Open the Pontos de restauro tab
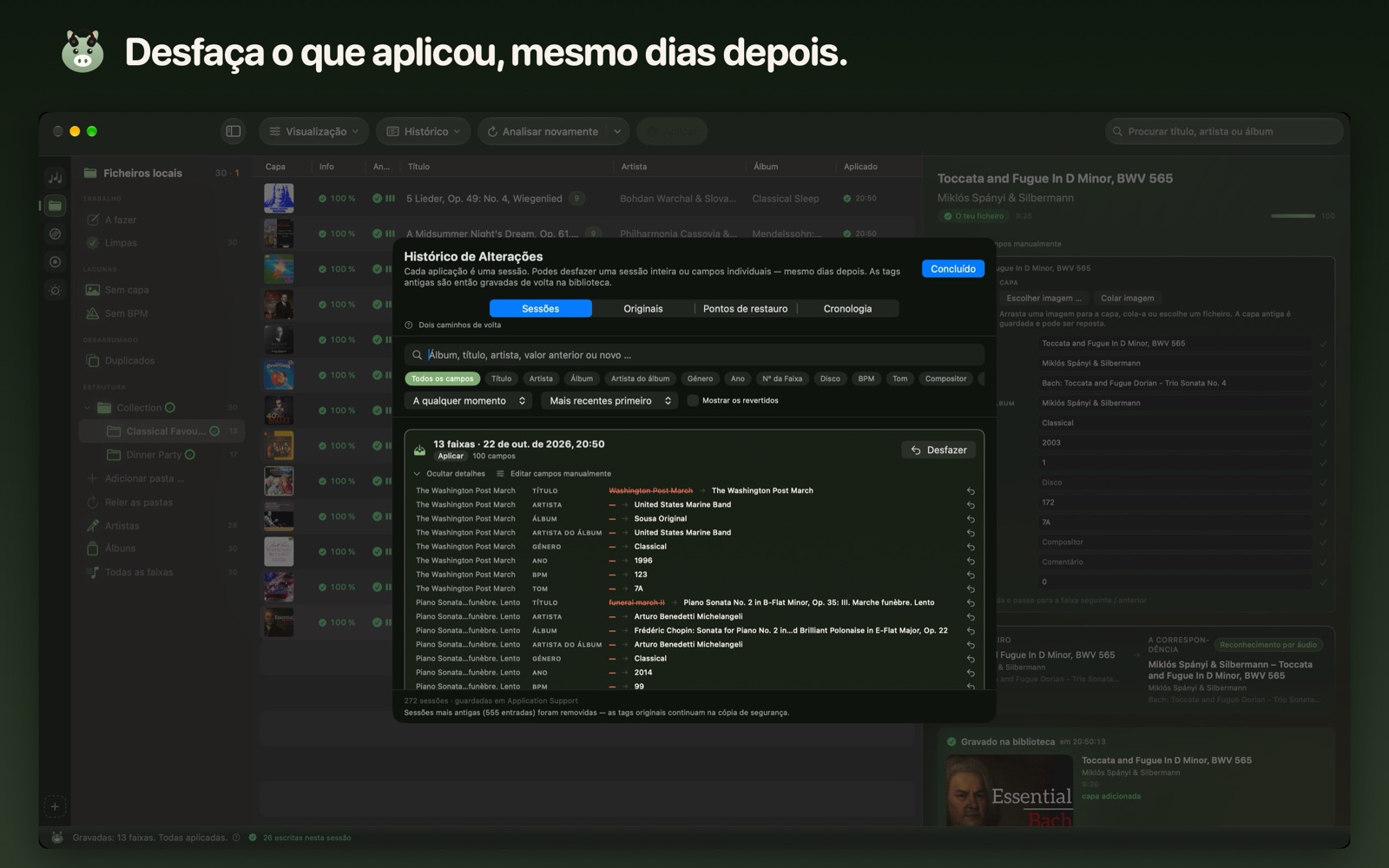The image size is (1389, 868). (x=746, y=309)
